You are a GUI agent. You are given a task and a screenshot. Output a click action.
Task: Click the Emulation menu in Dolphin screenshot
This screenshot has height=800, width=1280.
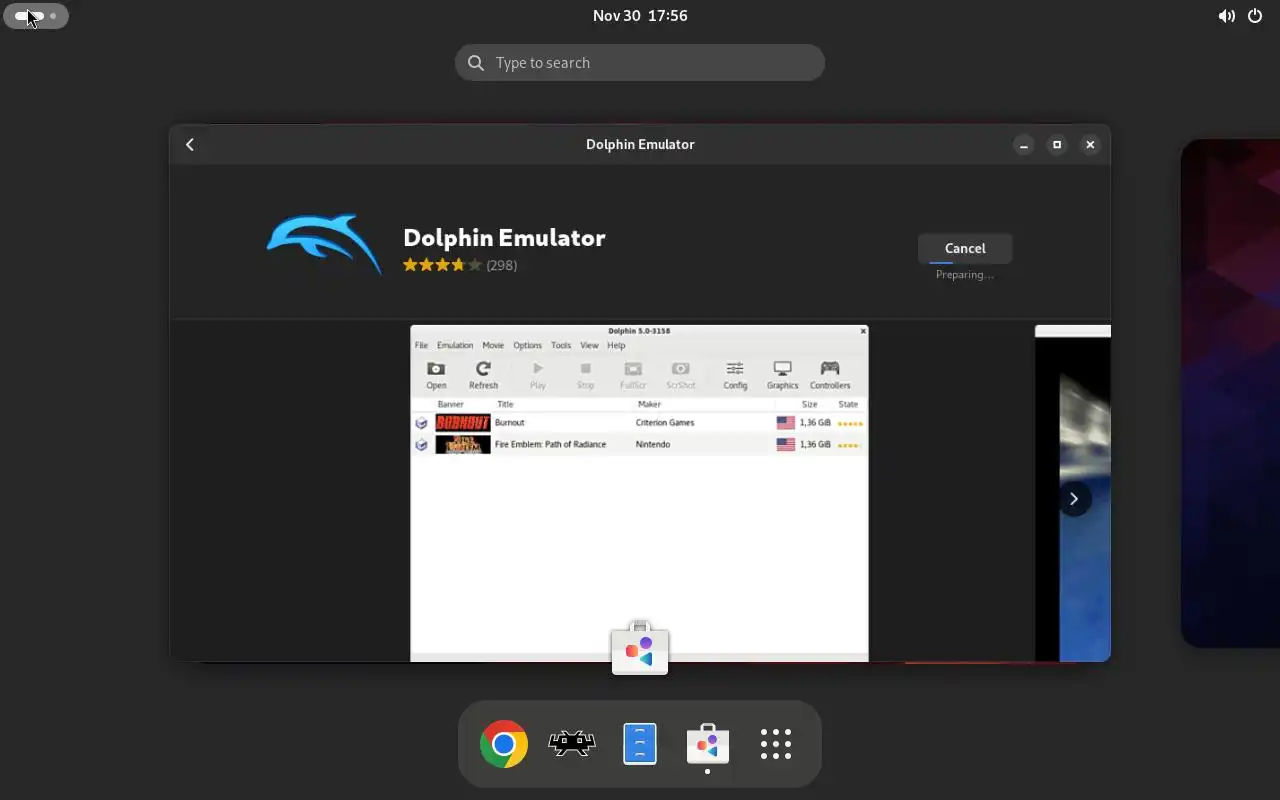[x=455, y=345]
